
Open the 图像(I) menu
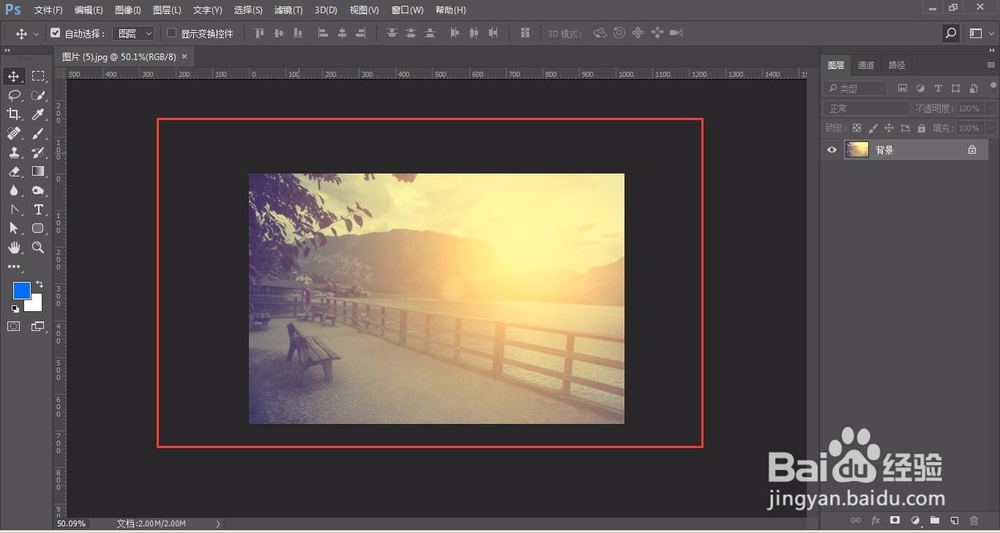click(x=128, y=10)
